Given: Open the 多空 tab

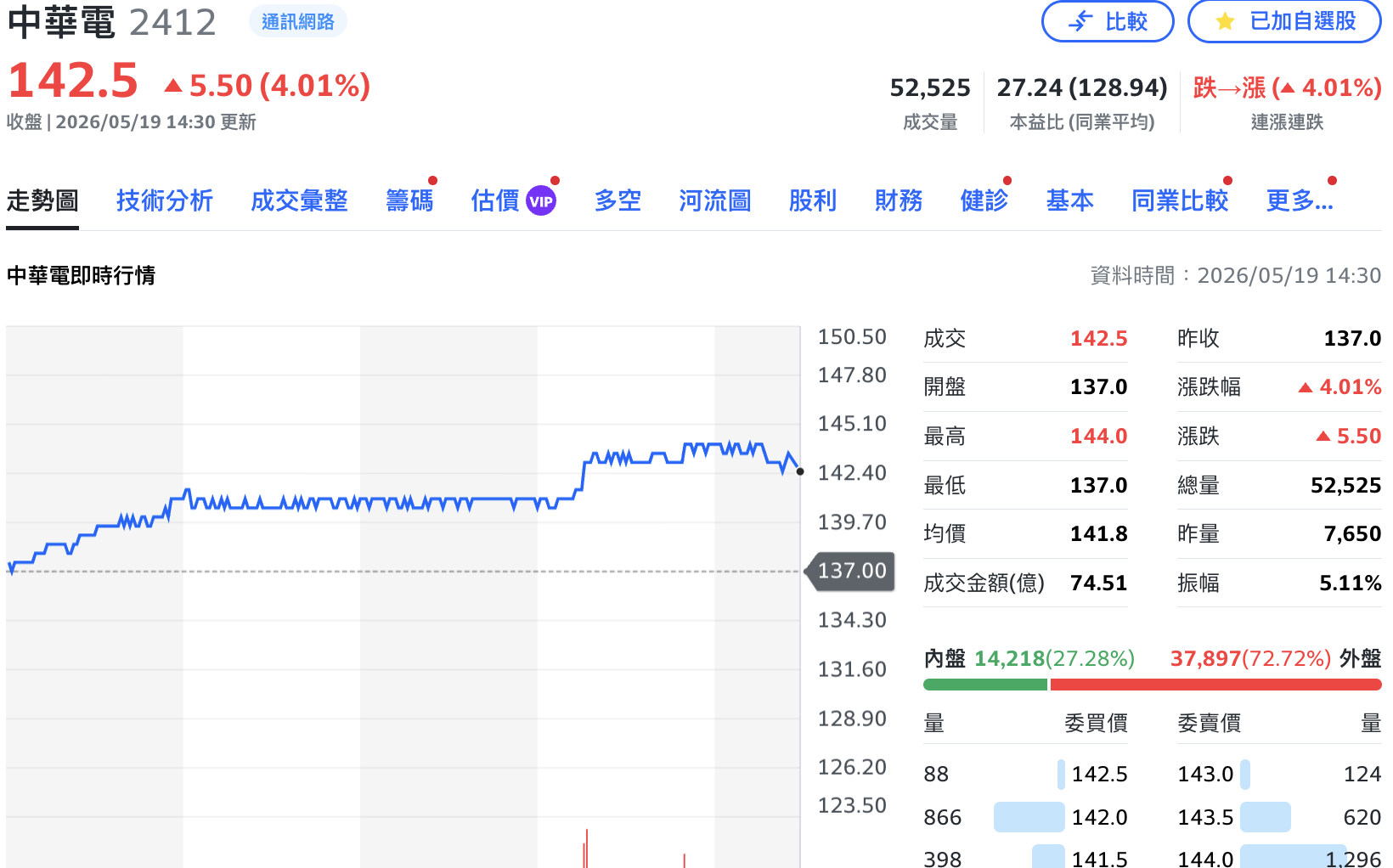Looking at the screenshot, I should coord(618,201).
